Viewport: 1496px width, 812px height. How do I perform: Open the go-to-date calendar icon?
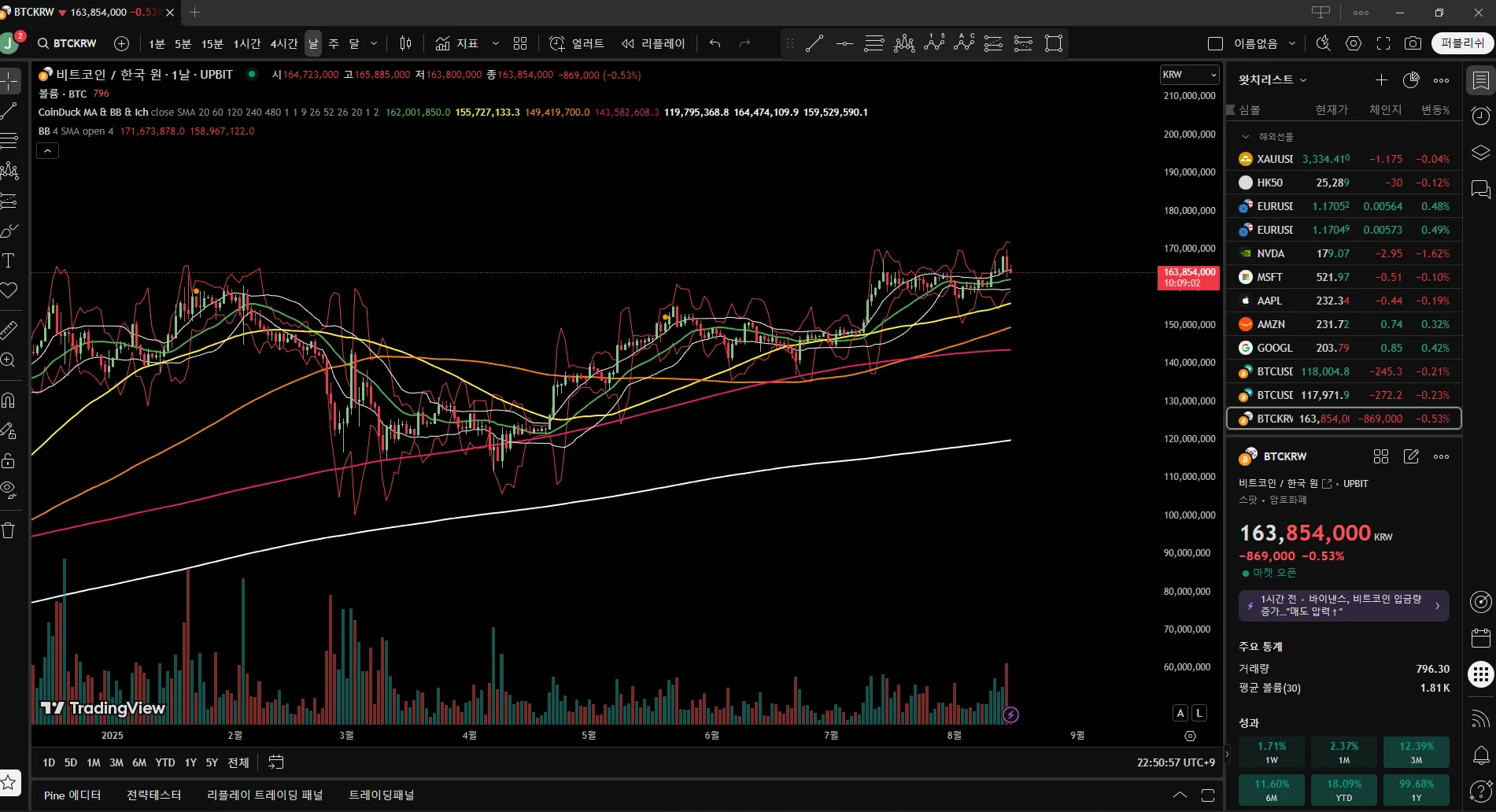pos(275,762)
